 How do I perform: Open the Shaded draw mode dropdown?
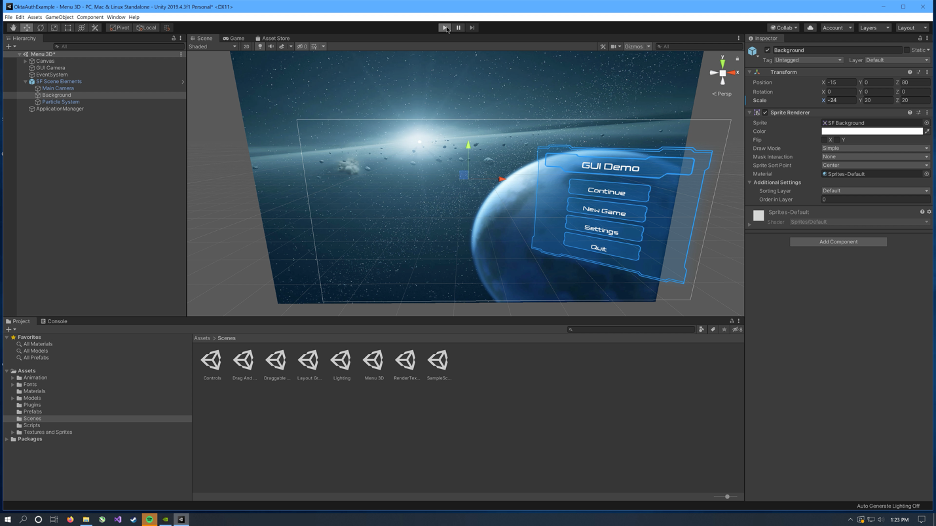(x=210, y=46)
